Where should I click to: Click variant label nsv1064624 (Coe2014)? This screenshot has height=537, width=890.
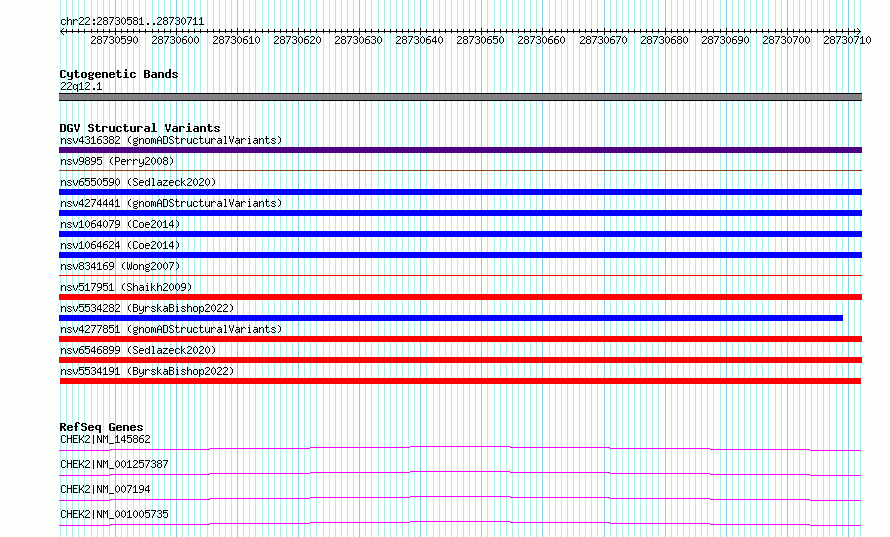120,245
